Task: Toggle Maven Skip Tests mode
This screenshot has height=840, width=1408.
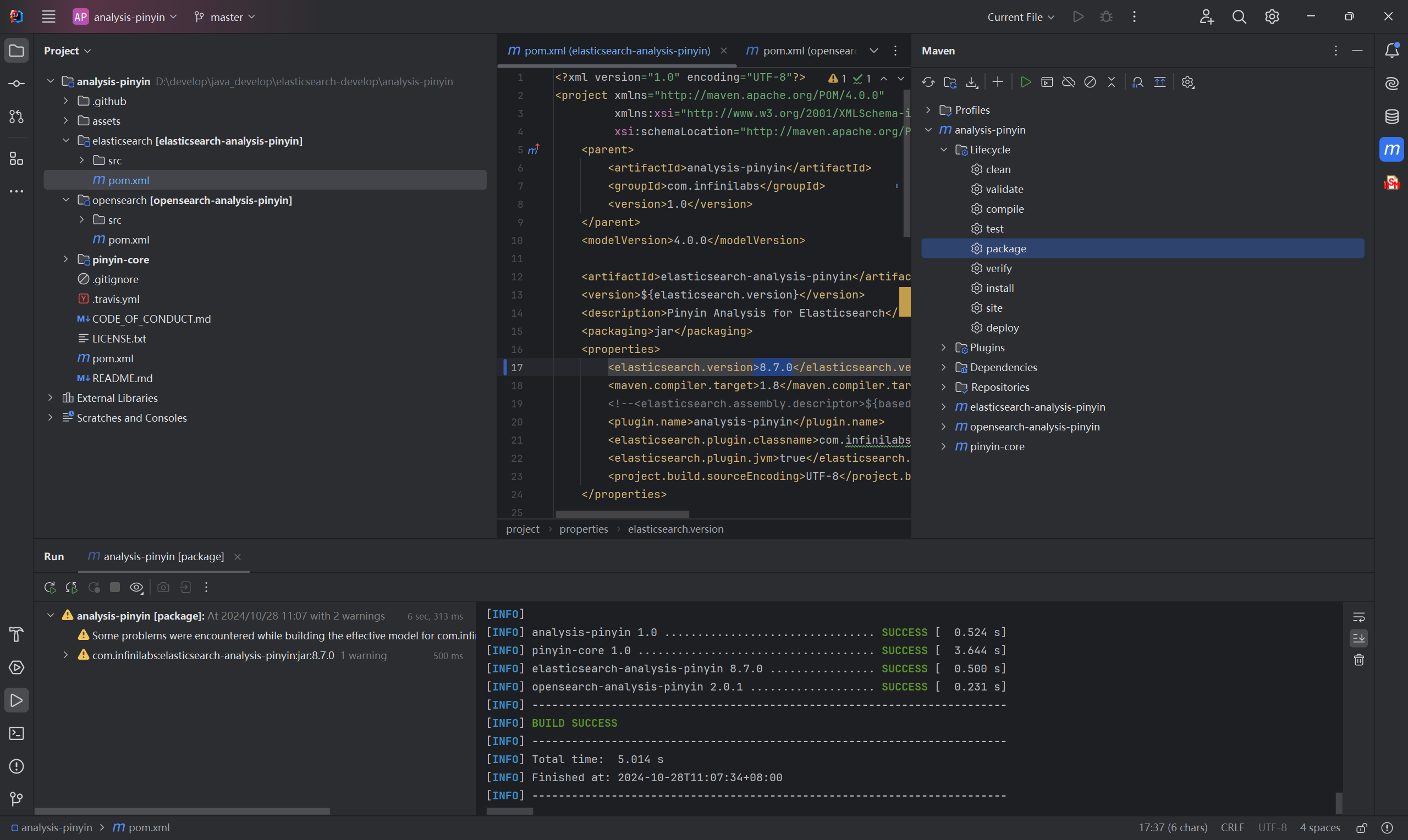Action: 1090,82
